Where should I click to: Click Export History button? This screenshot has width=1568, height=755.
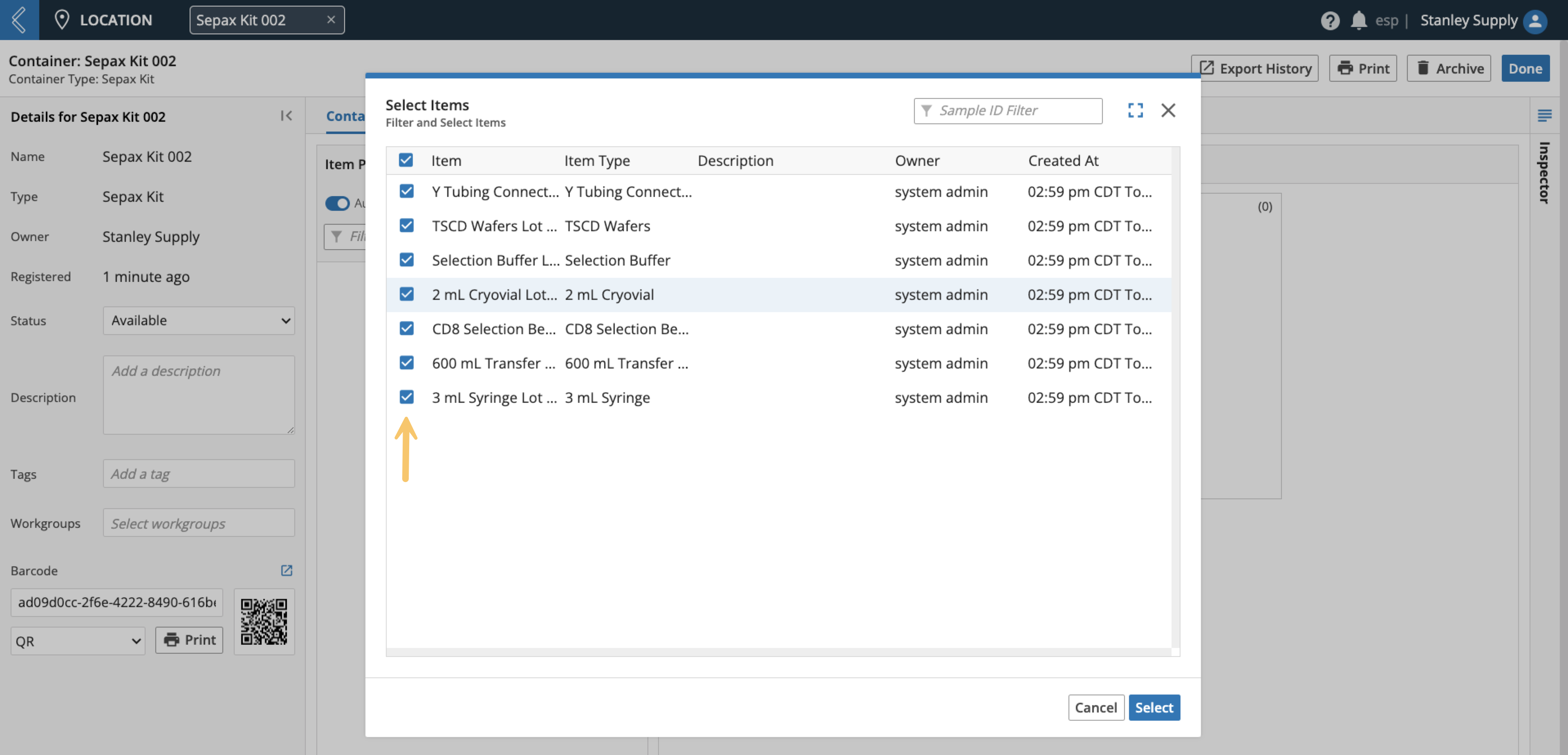(1254, 68)
